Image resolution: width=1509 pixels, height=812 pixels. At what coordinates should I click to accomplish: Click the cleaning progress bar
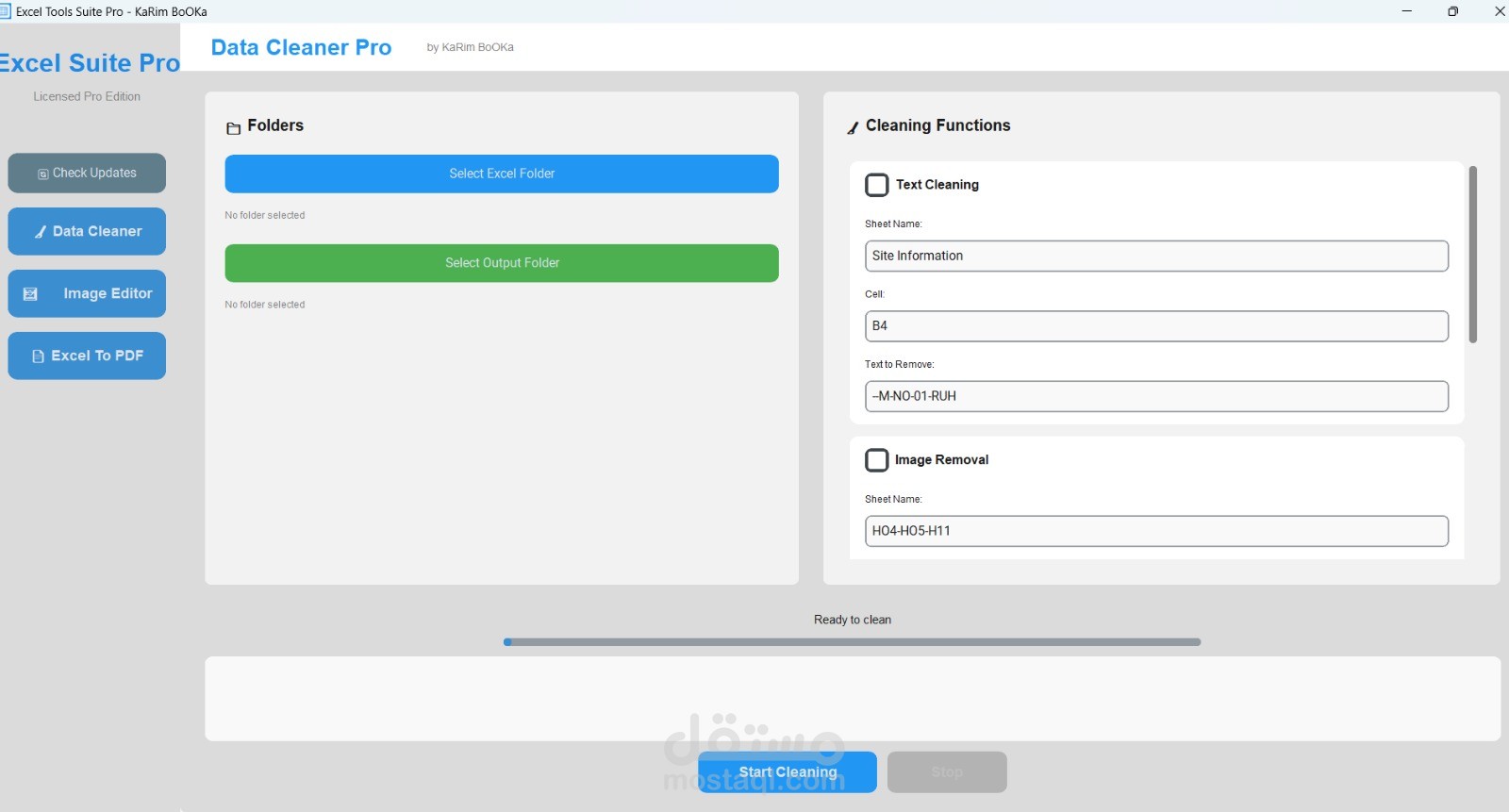[x=853, y=642]
